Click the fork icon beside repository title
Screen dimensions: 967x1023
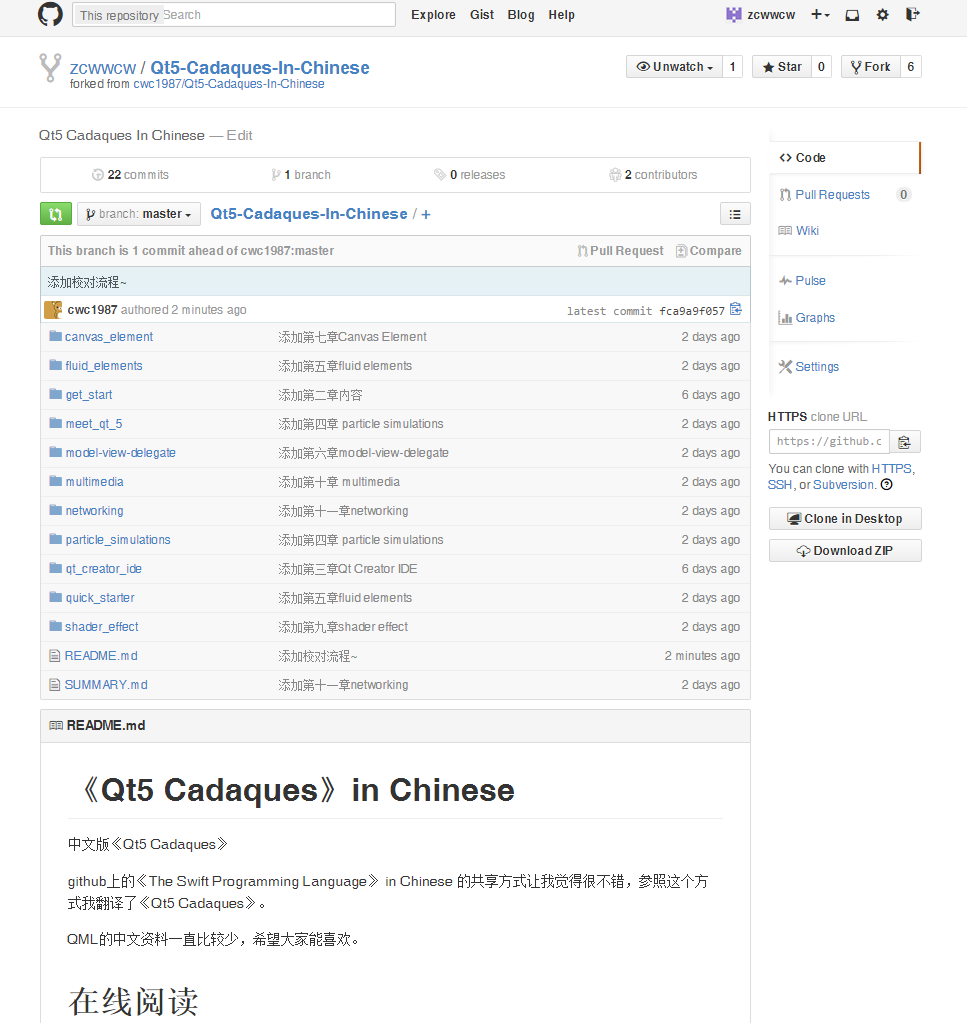(50, 67)
